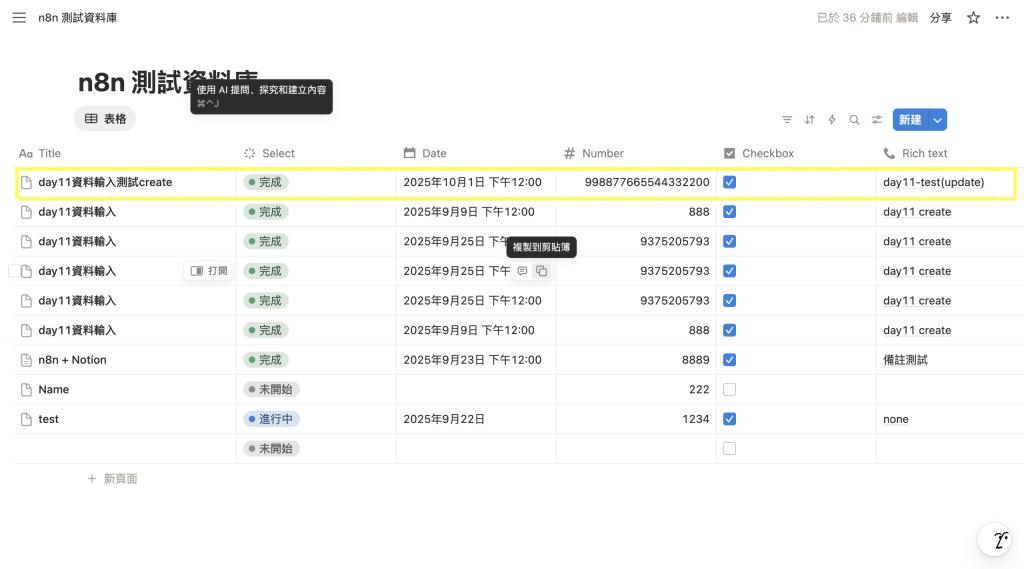Open automations lightning bolt icon
This screenshot has width=1024, height=569.
(x=831, y=120)
